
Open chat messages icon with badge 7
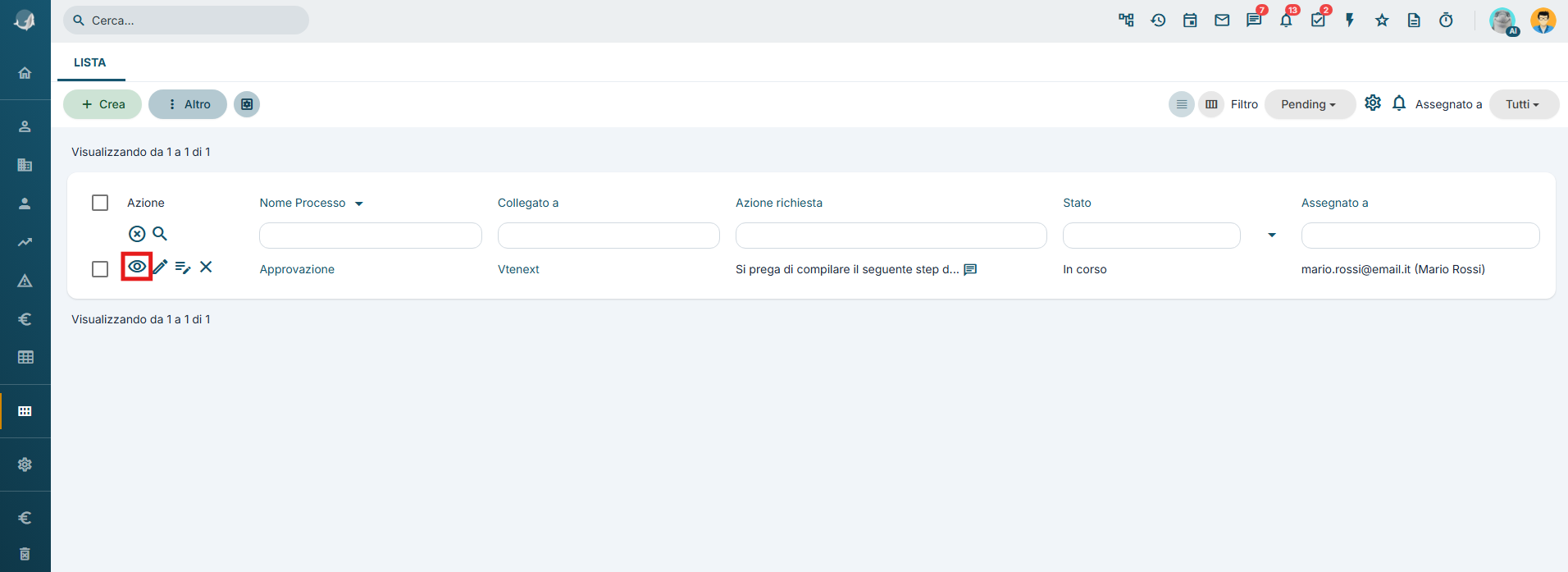click(1255, 19)
